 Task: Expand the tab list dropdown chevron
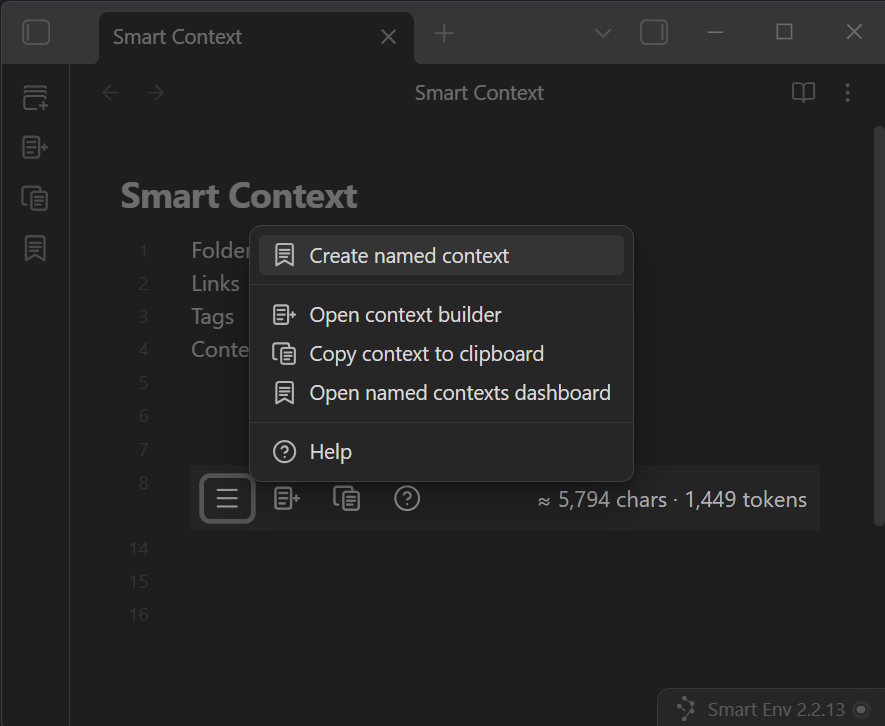pos(603,33)
